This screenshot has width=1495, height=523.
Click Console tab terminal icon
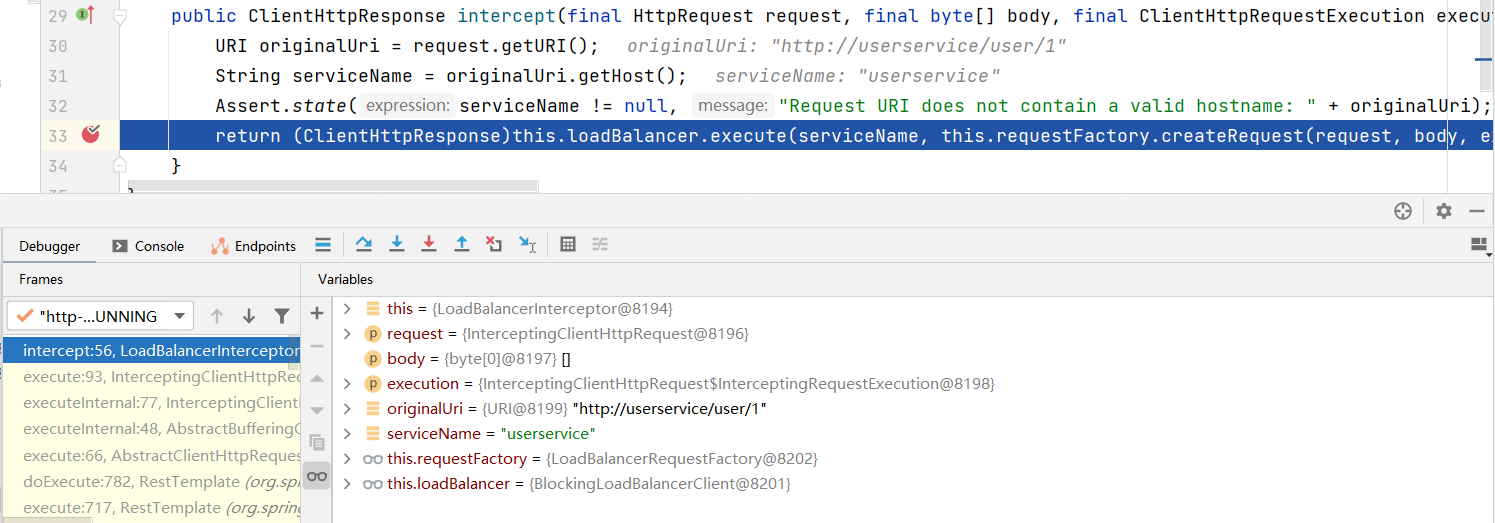click(x=120, y=246)
